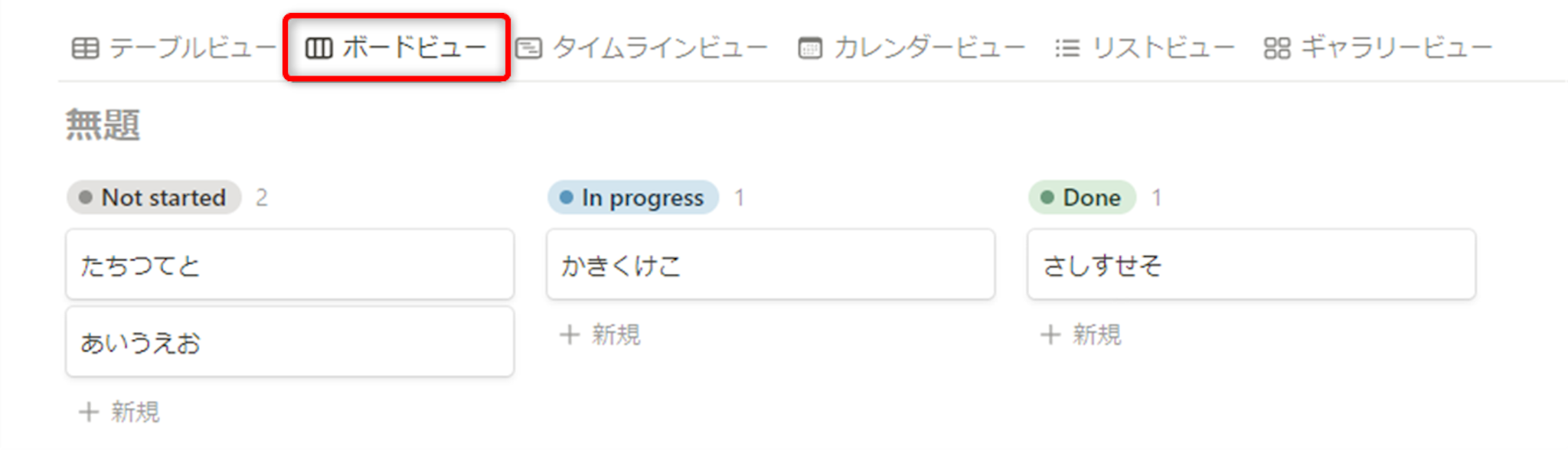Click the timeline view icon

[x=528, y=49]
